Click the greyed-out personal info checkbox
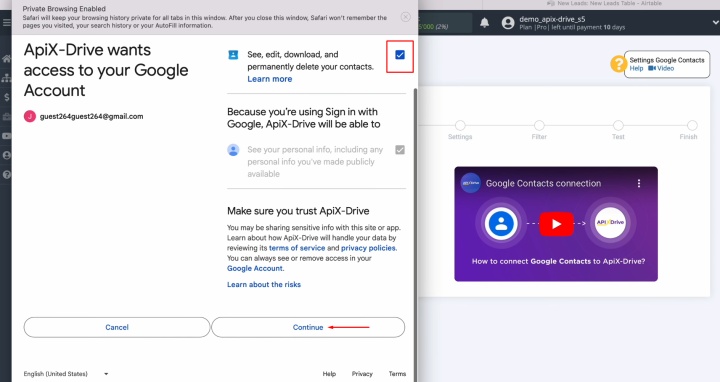Viewport: 720px width, 382px height. [x=400, y=150]
